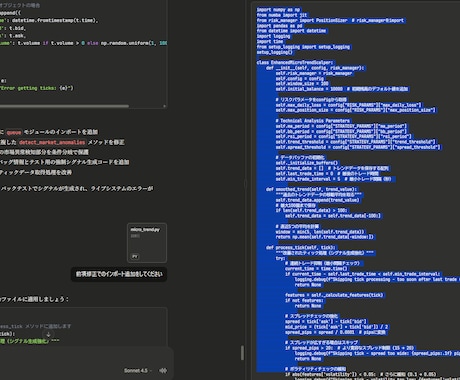Click the 'current_time = time.time()' line
The height and width of the screenshot is (380, 460).
(x=316, y=268)
